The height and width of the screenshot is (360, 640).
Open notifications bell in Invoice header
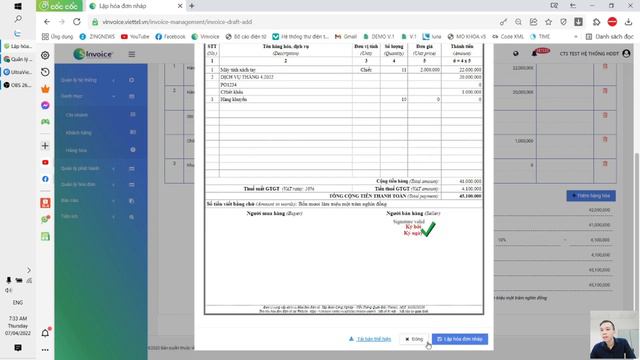534,53
